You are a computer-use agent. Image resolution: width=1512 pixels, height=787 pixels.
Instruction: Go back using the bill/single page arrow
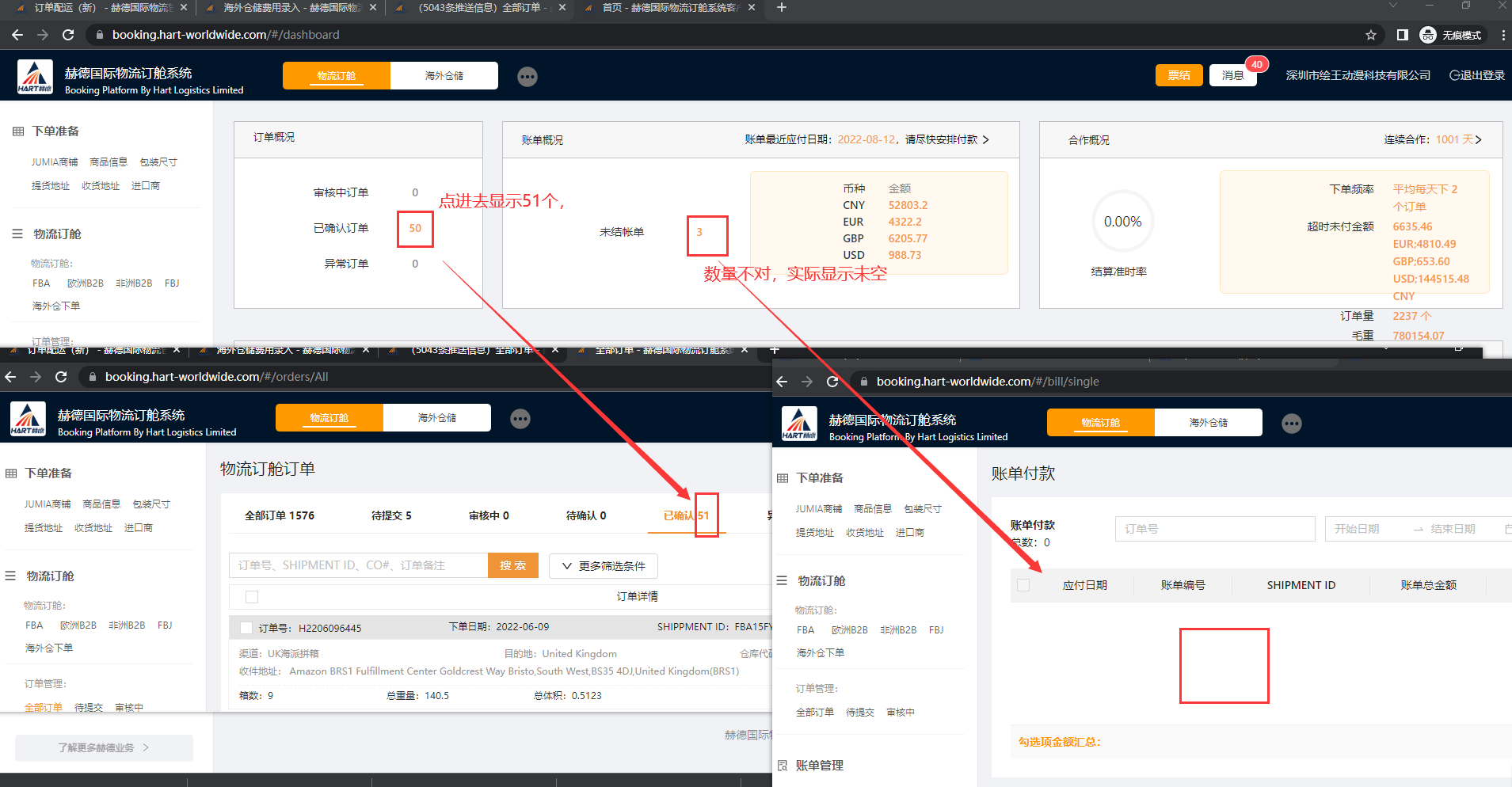point(782,382)
